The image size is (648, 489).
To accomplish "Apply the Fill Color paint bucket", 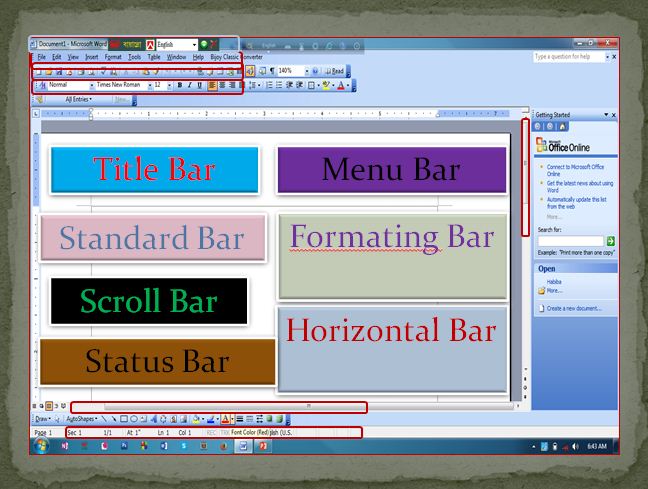I will [196, 419].
